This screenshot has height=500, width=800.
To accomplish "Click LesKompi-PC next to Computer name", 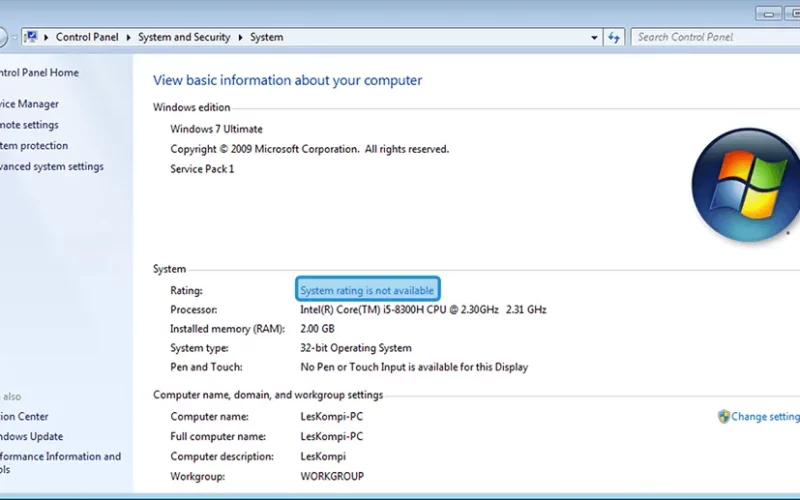I will click(x=332, y=417).
